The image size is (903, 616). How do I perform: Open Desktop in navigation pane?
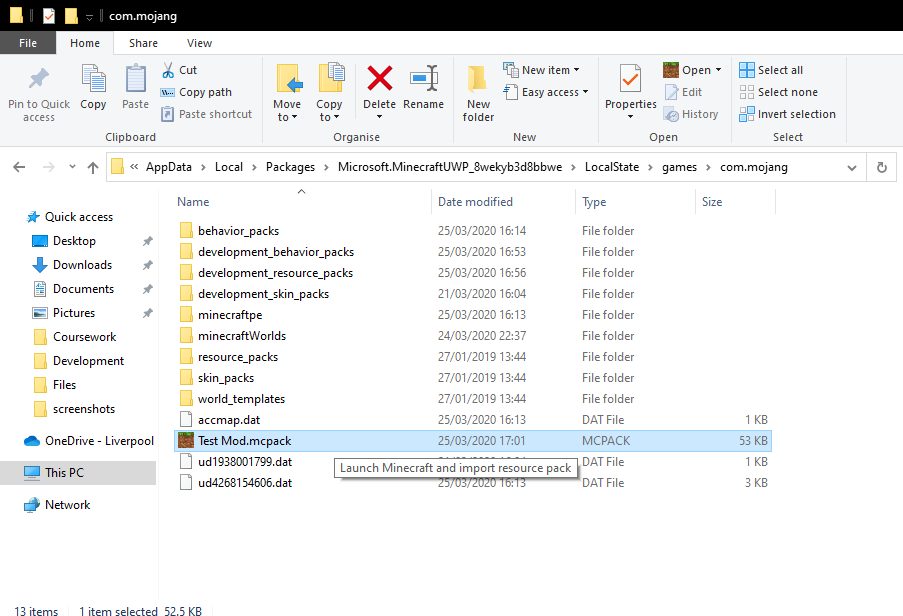tap(74, 241)
